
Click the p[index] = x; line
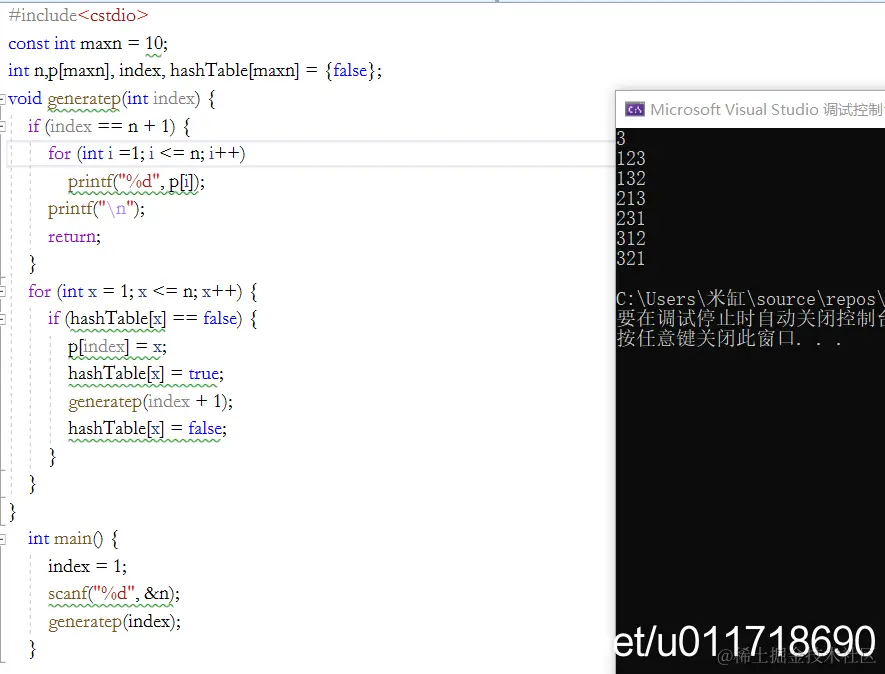(x=117, y=347)
